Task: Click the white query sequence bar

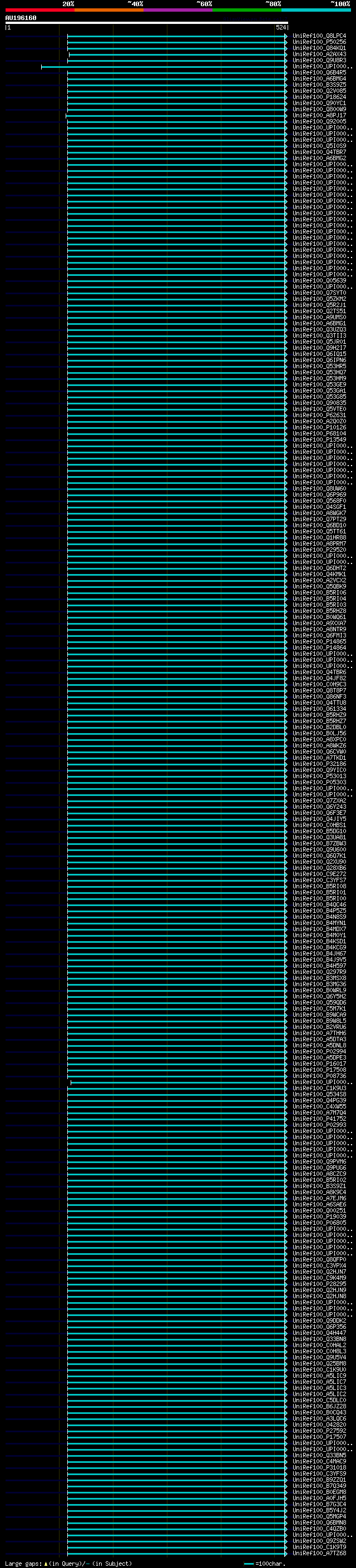Action: click(147, 23)
